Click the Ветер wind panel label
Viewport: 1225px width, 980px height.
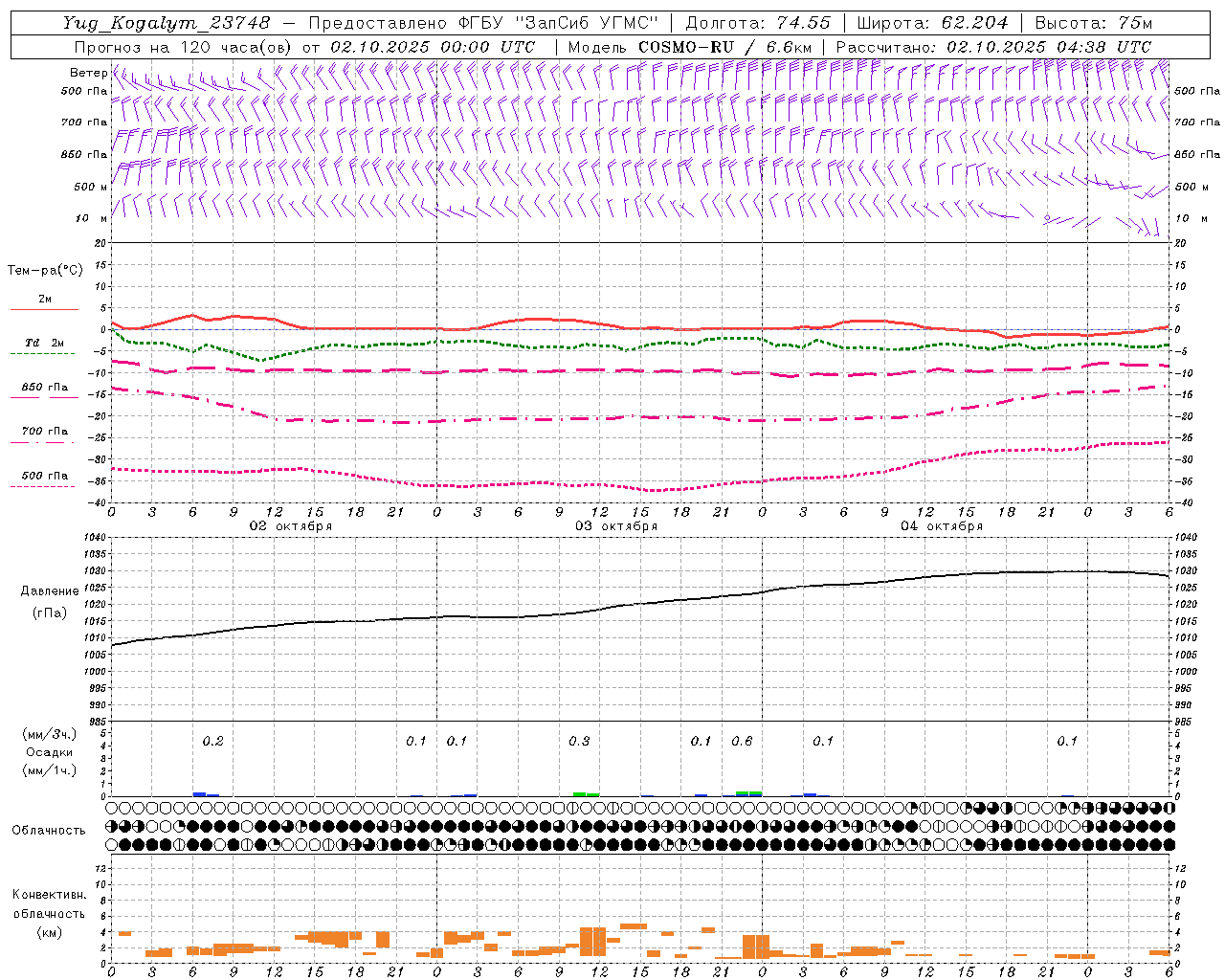click(x=88, y=73)
